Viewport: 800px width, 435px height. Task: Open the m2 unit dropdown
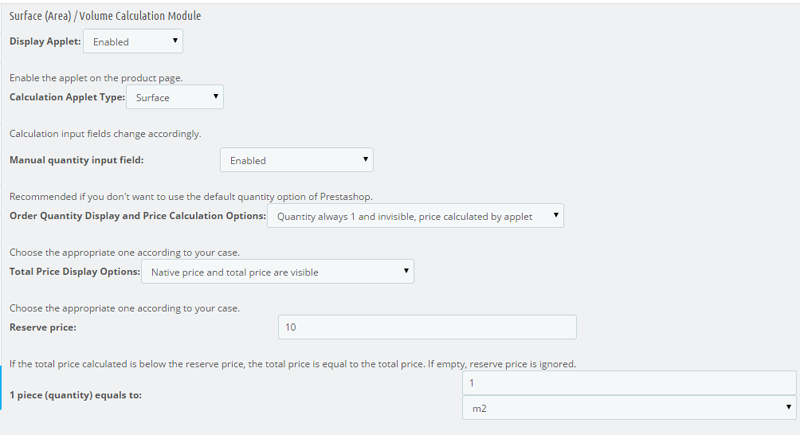pos(630,407)
